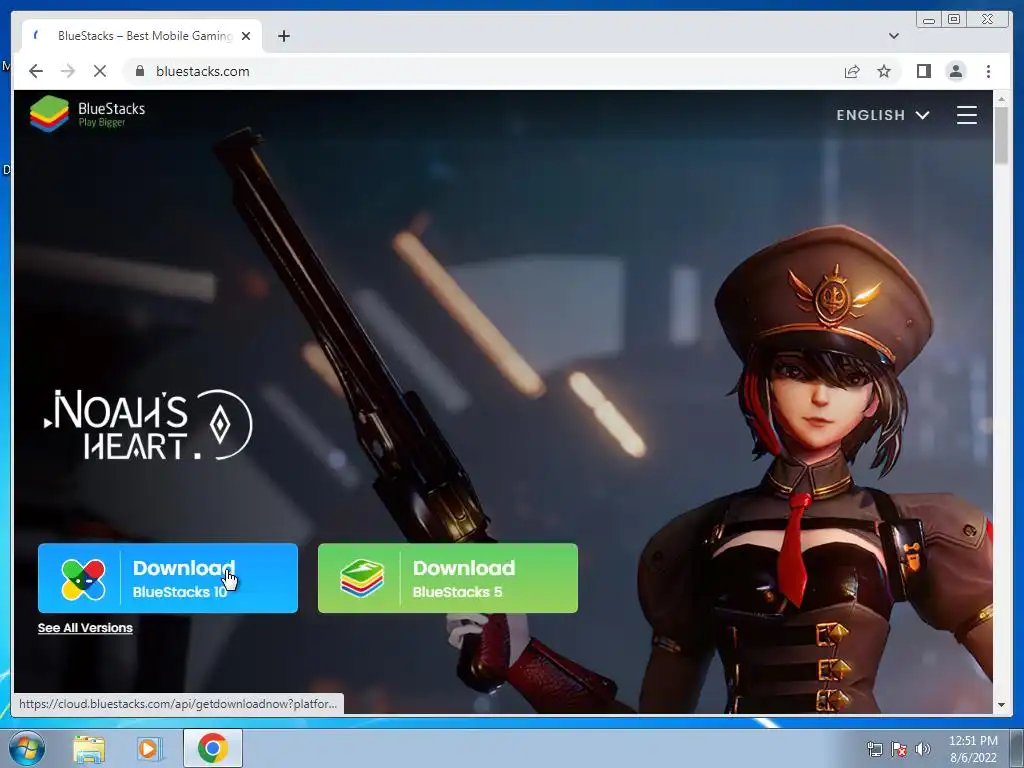This screenshot has height=768, width=1024.
Task: Click the Show desktop strip at taskbar end
Action: click(x=1016, y=748)
